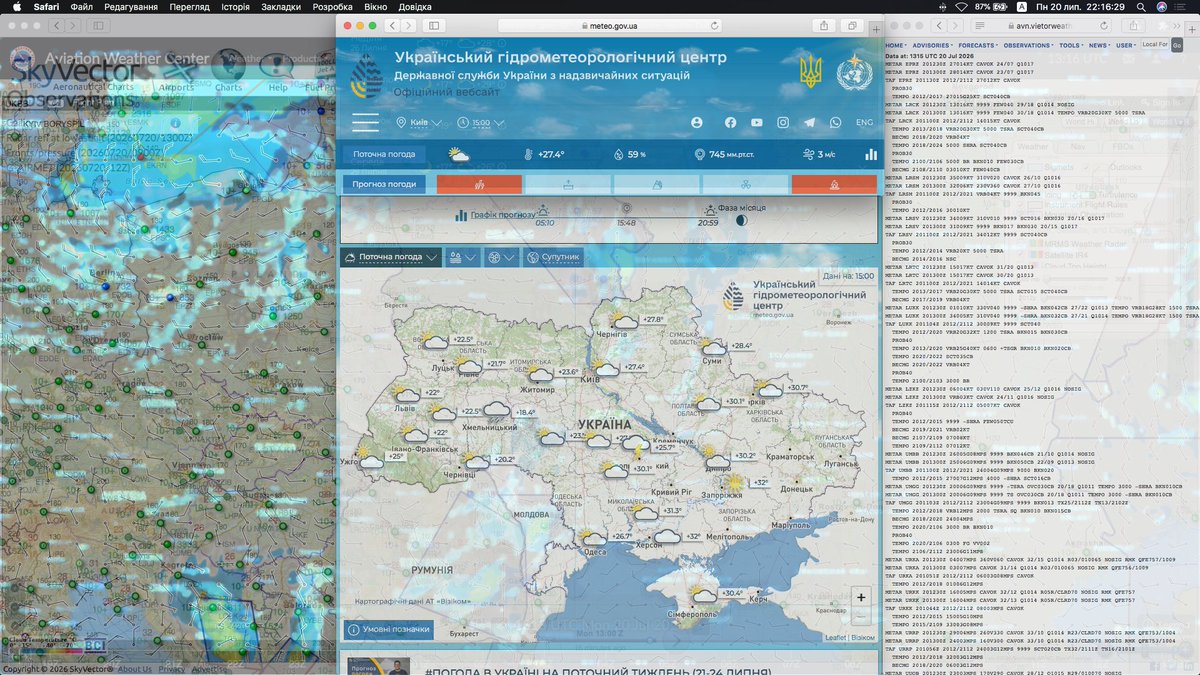This screenshot has width=1200, height=675.
Task: Open the Telegram icon
Action: [809, 122]
